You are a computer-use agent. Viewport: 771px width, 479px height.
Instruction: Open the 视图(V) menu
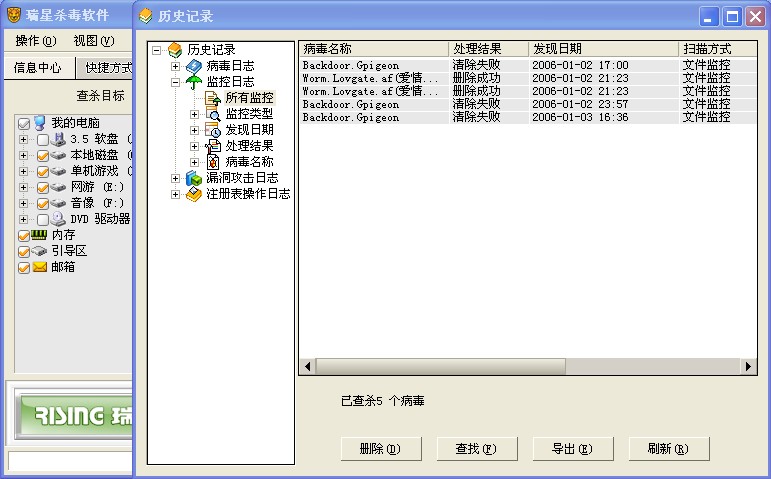(94, 41)
